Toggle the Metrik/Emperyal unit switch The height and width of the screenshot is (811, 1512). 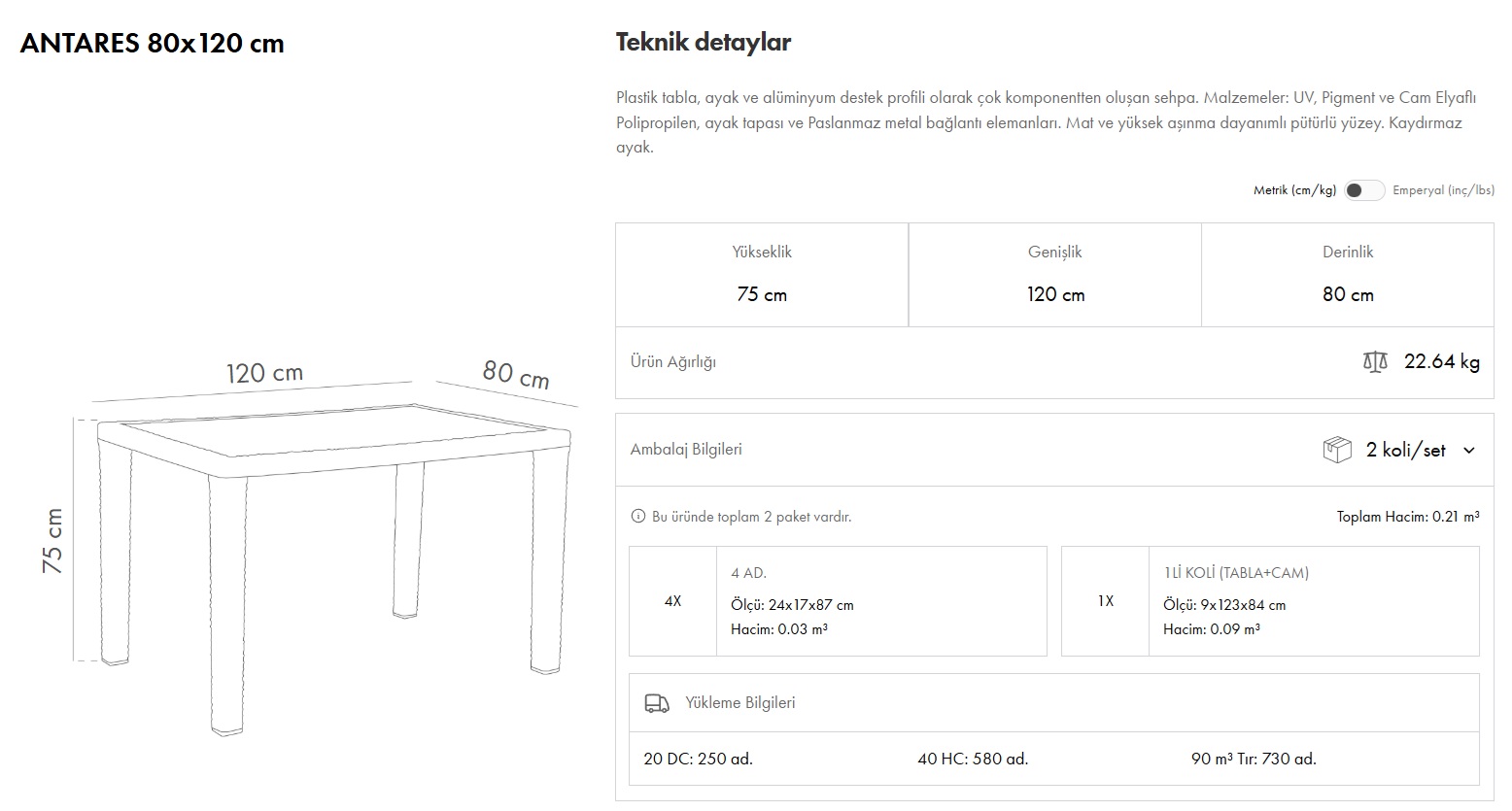(x=1363, y=190)
